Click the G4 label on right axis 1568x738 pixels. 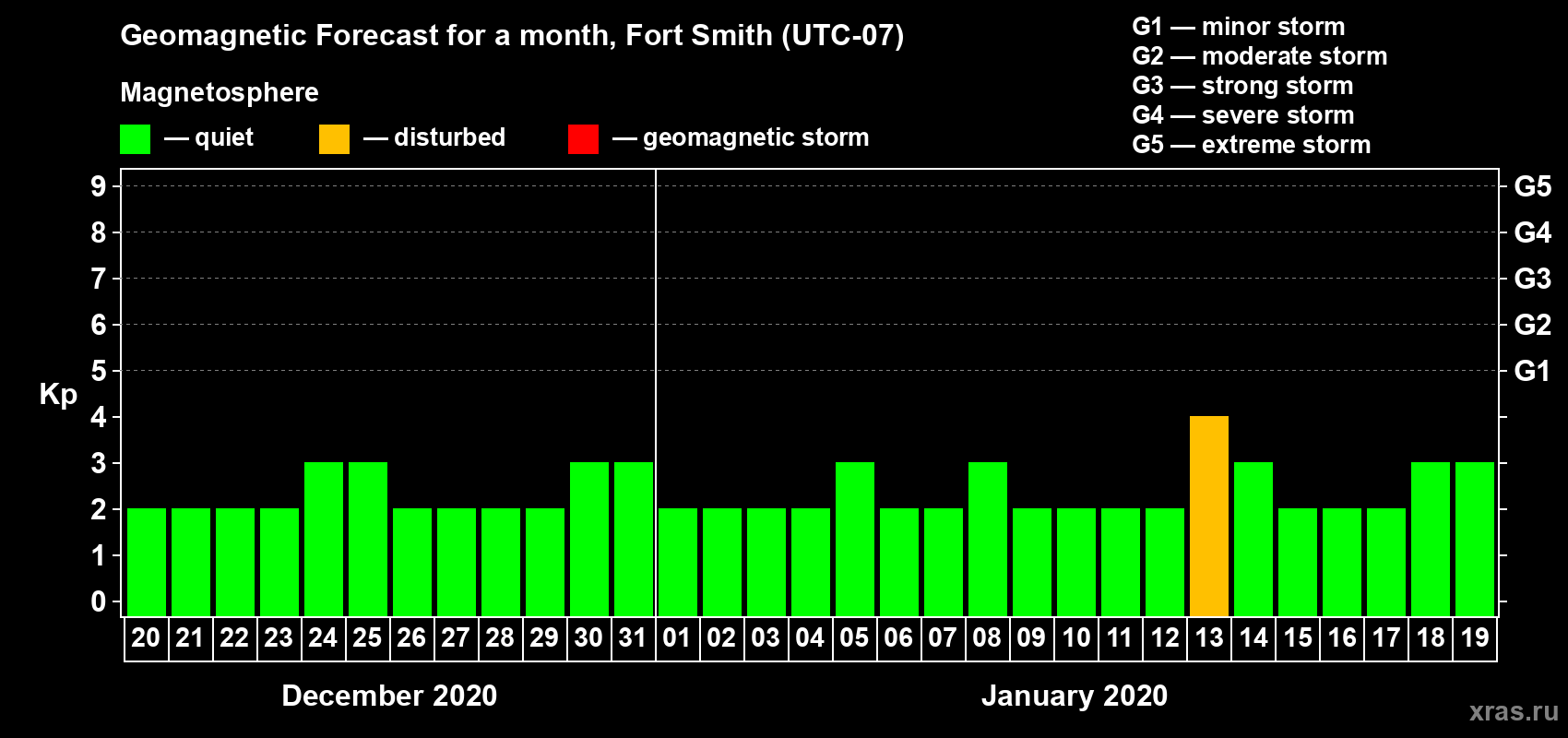pyautogui.click(x=1533, y=232)
